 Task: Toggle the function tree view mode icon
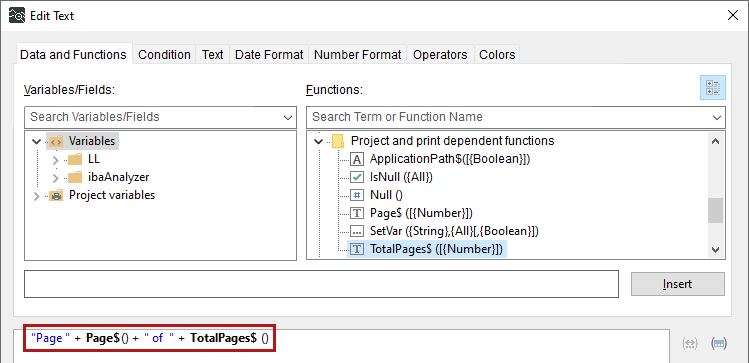tap(713, 87)
